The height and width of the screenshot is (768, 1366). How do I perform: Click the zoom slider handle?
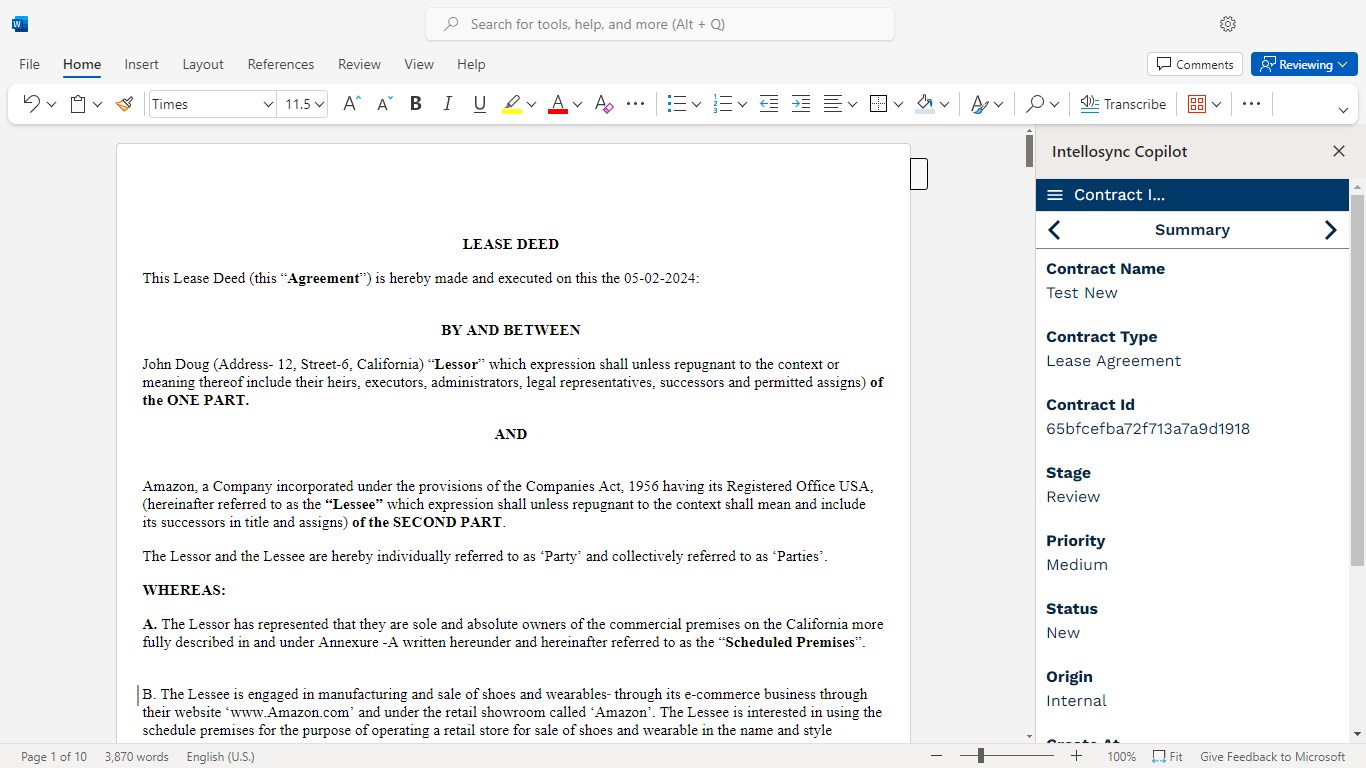pyautogui.click(x=981, y=757)
